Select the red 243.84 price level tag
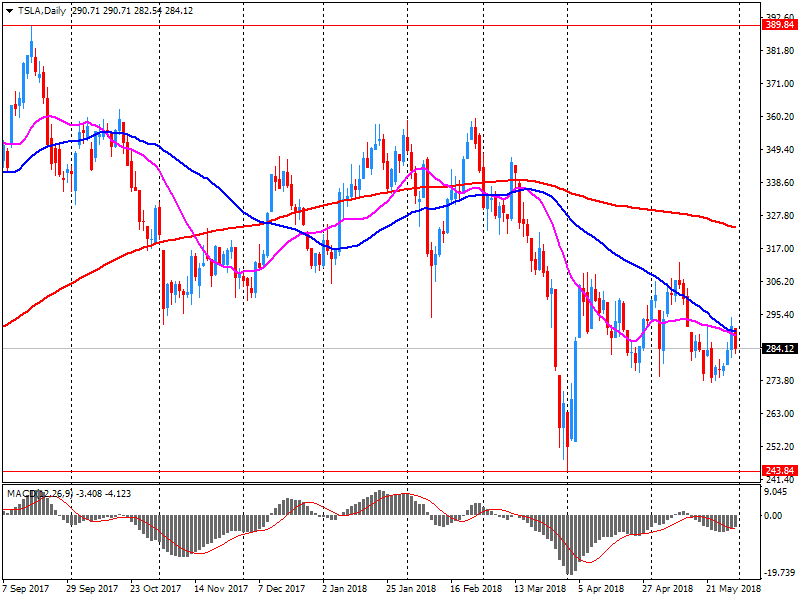This screenshot has height=600, width=800. (779, 471)
